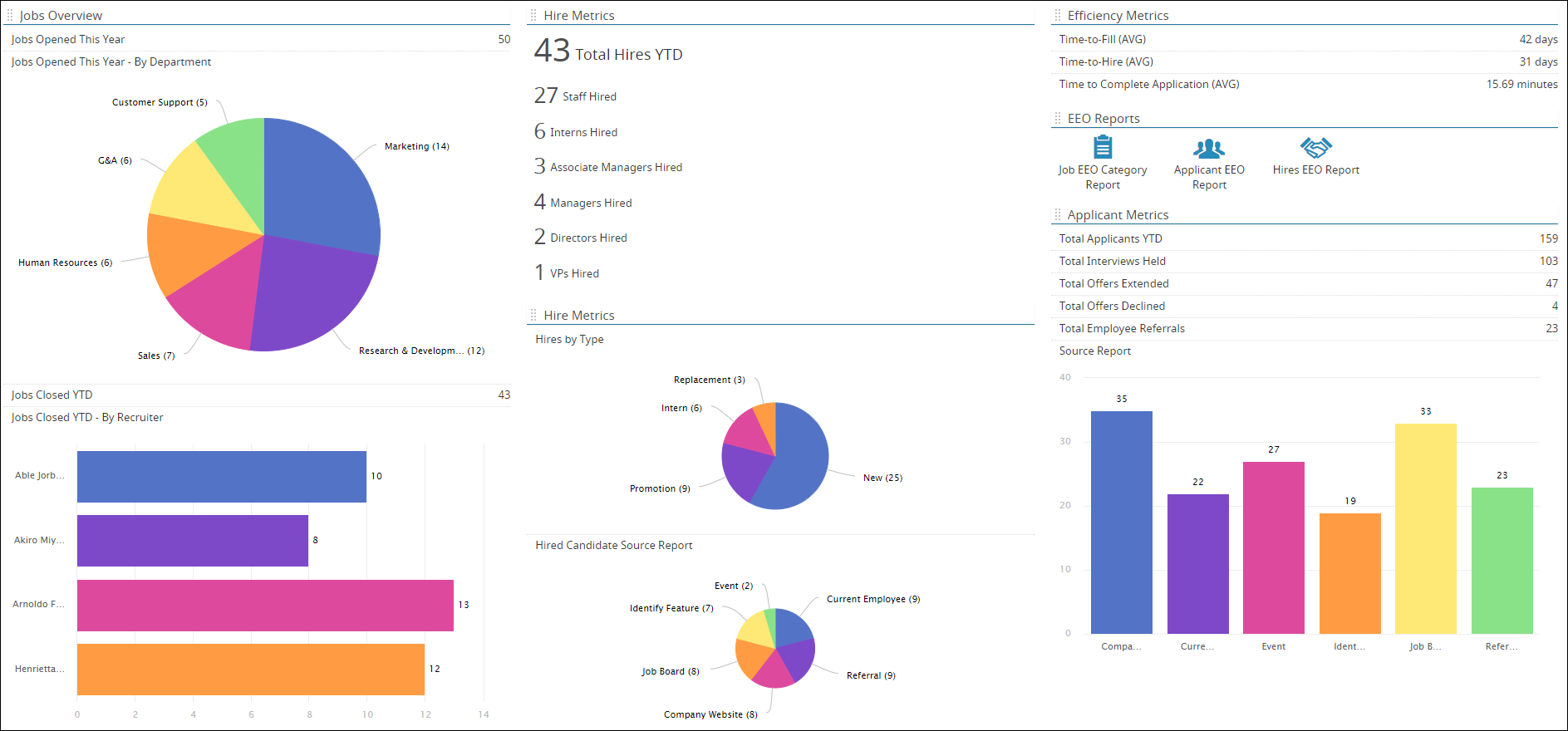Click the Arnoldo F recruiter pink bar
Viewport: 1568px width, 731px height.
pyautogui.click(x=265, y=605)
